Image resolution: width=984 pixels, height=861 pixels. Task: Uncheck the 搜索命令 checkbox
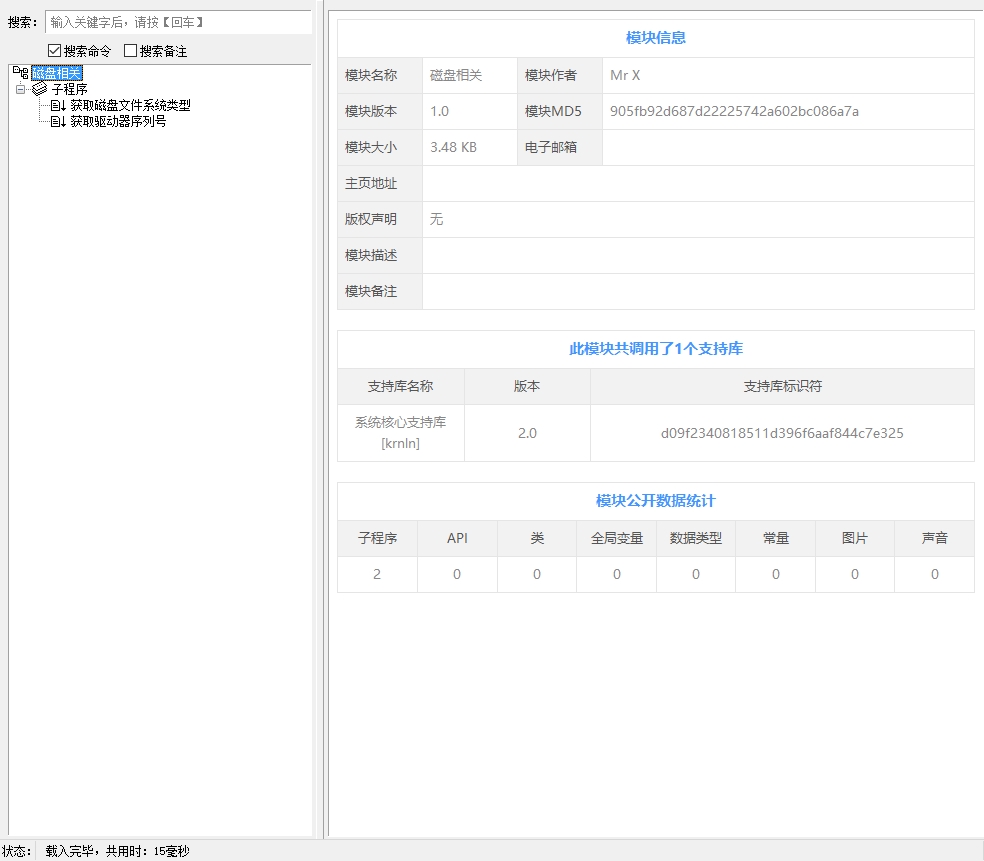(x=55, y=51)
